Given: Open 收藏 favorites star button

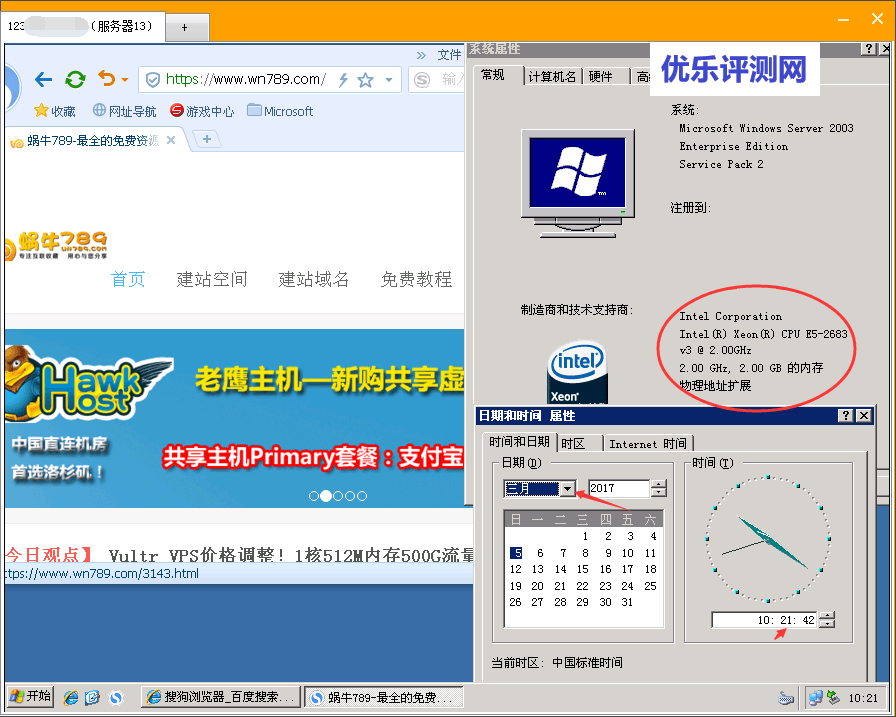Looking at the screenshot, I should (x=55, y=111).
